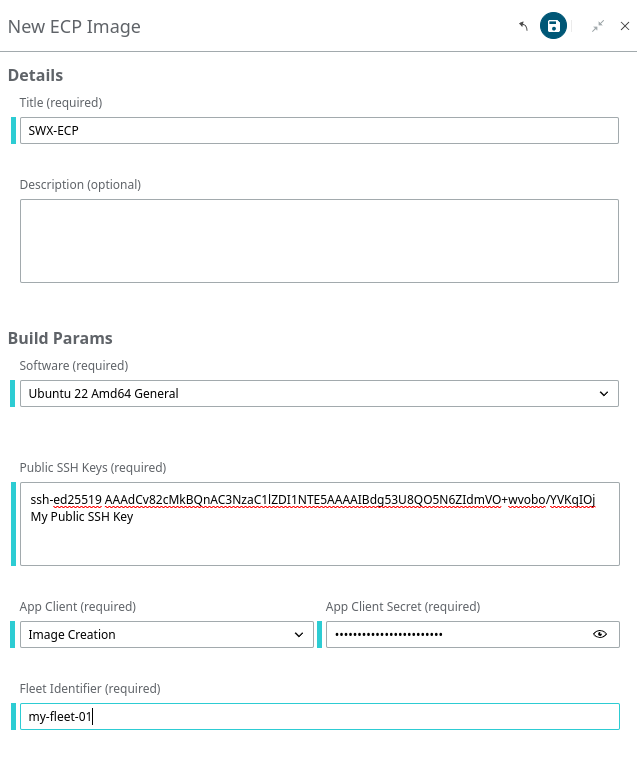Click the New ECP Image panel title
Screen dimensions: 637x757
click(74, 27)
